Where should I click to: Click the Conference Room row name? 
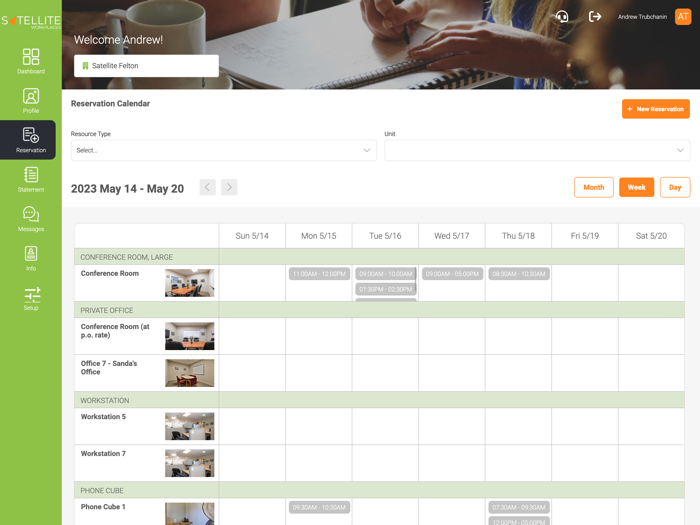110,273
